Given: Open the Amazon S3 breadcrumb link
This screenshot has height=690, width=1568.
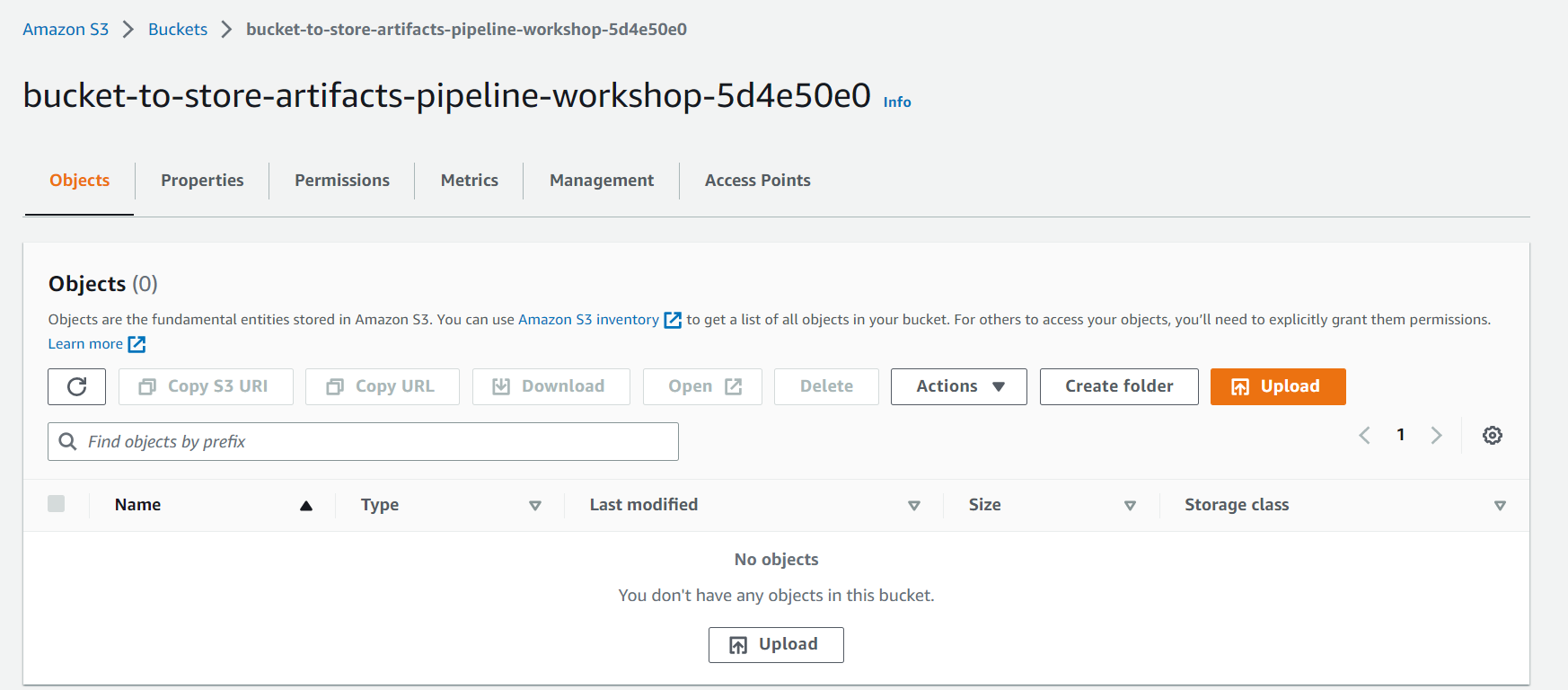Looking at the screenshot, I should [x=66, y=30].
